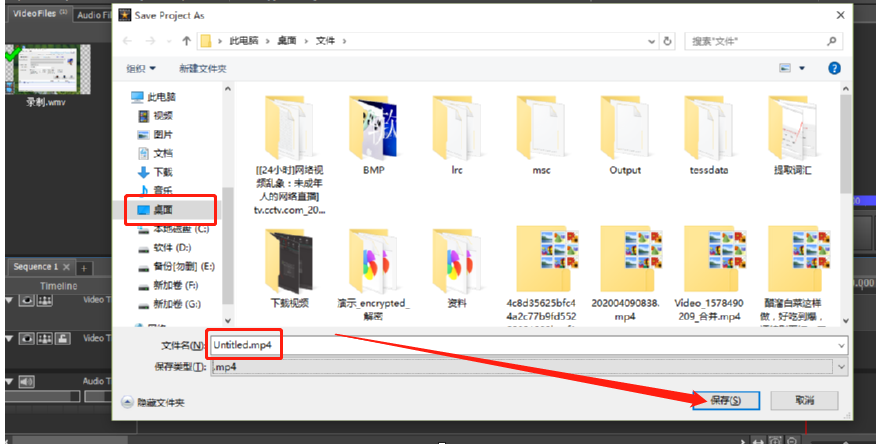Refresh the folder address bar
This screenshot has width=876, height=444.
pos(667,41)
